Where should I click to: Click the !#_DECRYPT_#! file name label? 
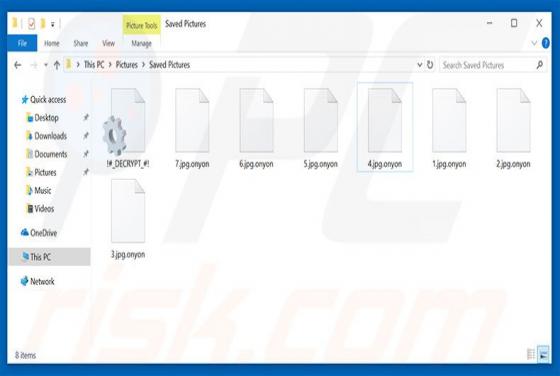pos(128,164)
